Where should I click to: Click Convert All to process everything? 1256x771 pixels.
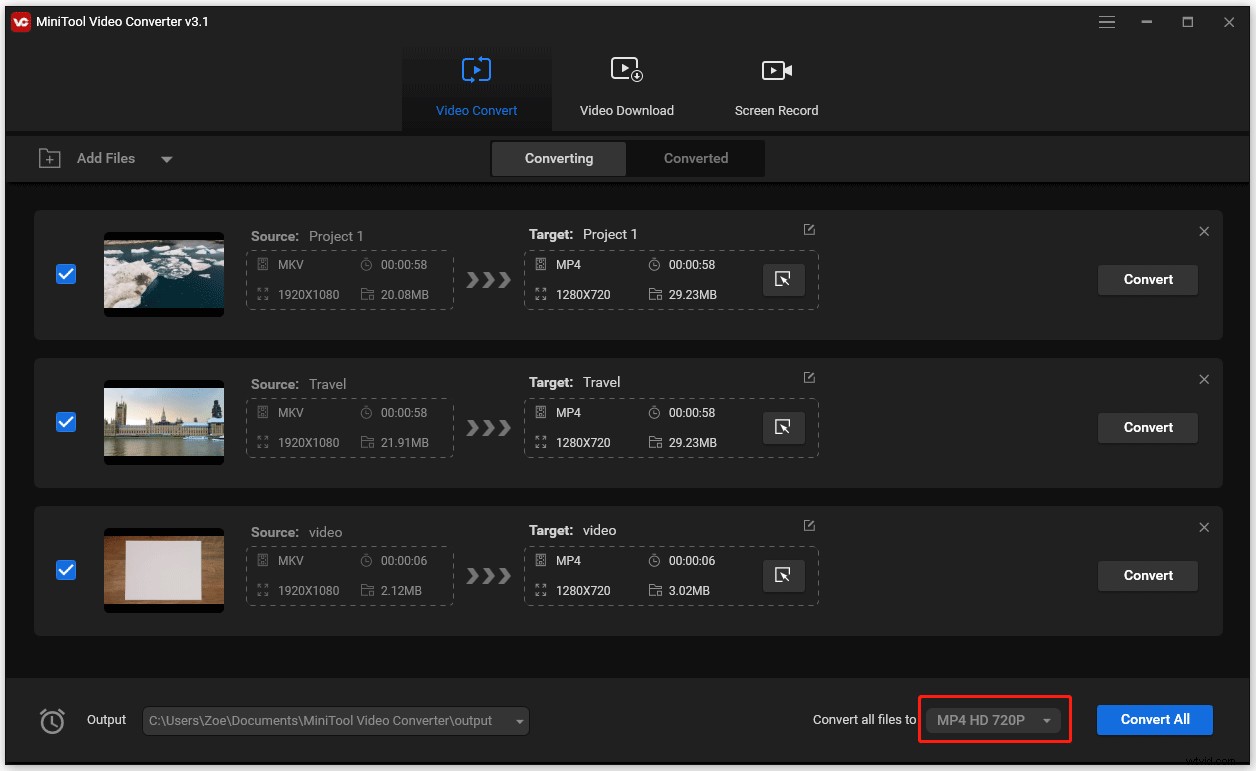click(1154, 719)
